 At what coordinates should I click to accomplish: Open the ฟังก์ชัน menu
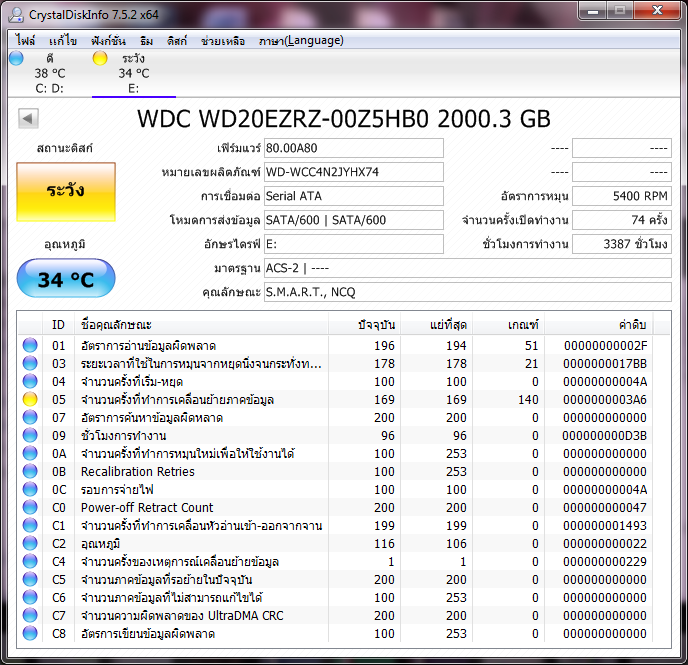108,41
